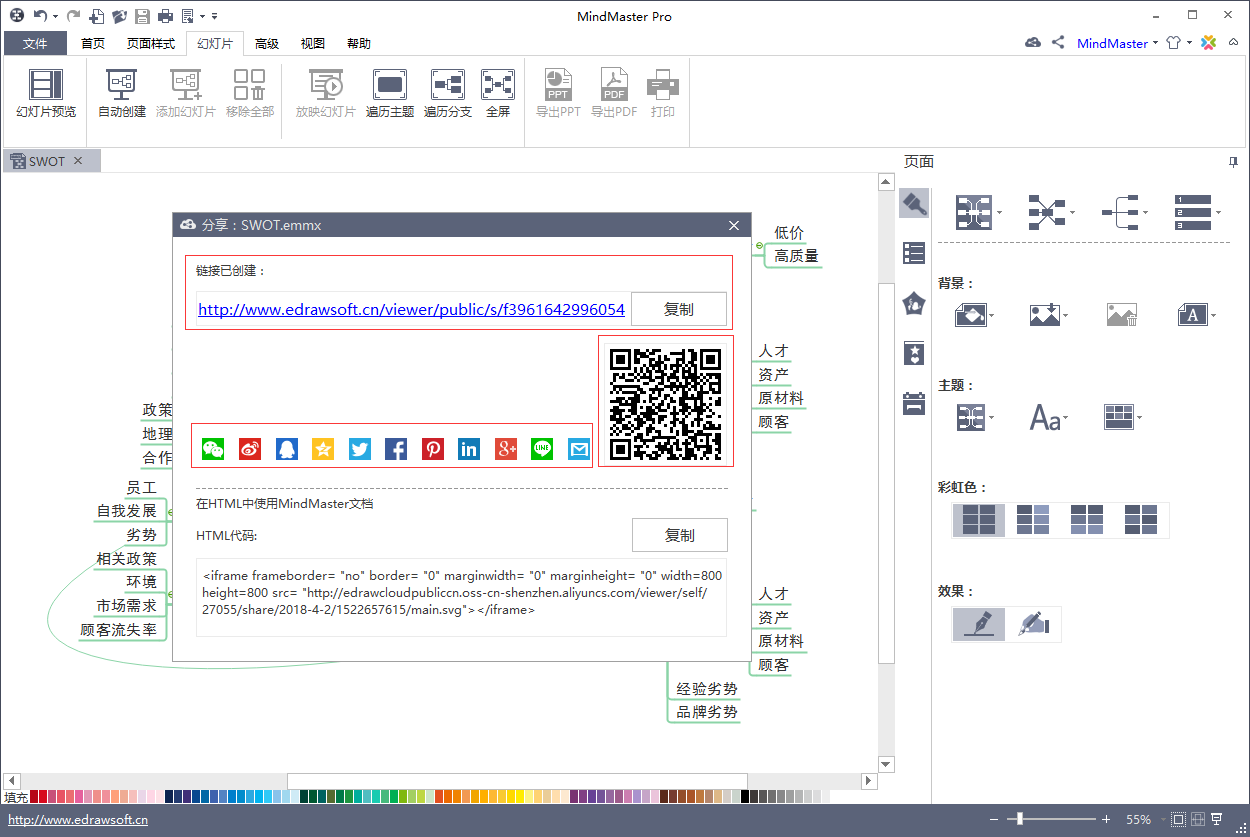Screen dimensions: 1250x837
Task: Open the clipart star side panel icon
Action: 914,353
